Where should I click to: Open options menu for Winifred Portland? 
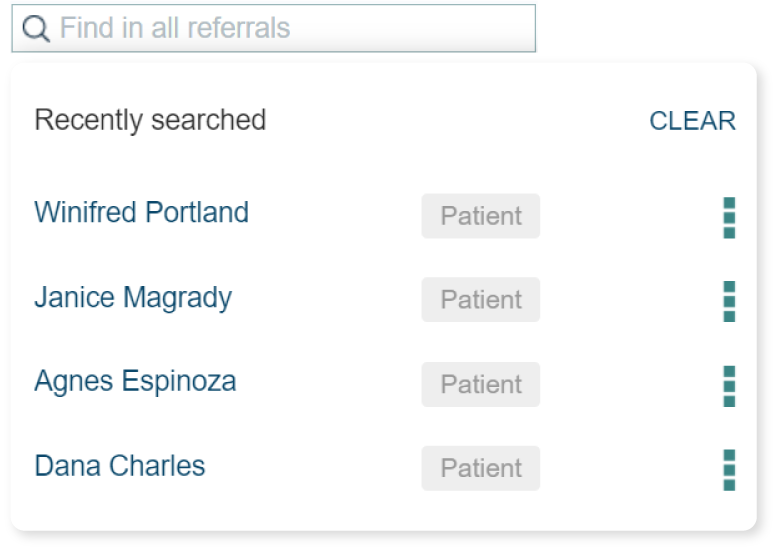[x=729, y=217]
